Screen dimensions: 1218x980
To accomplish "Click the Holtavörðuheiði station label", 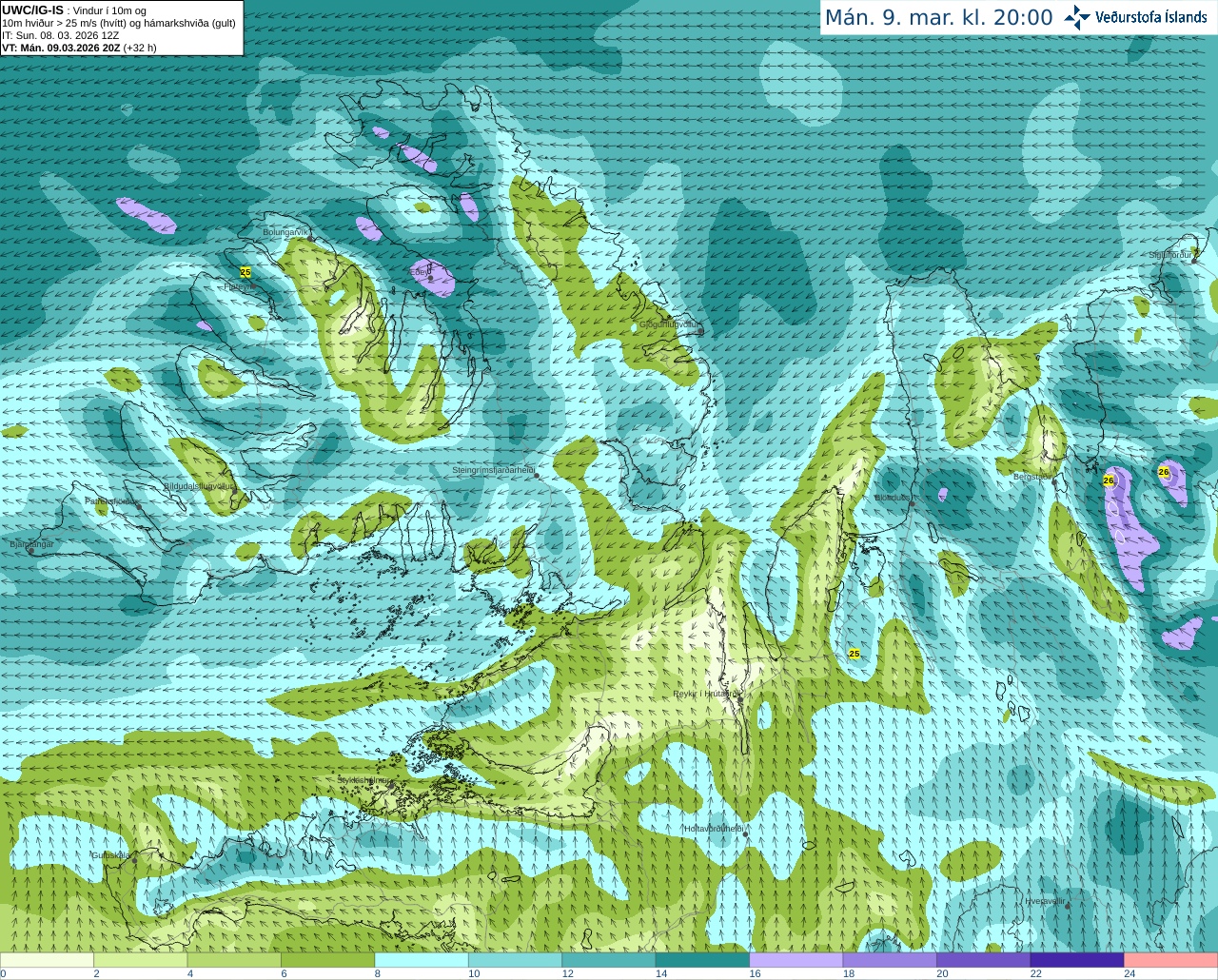I will click(x=714, y=829).
